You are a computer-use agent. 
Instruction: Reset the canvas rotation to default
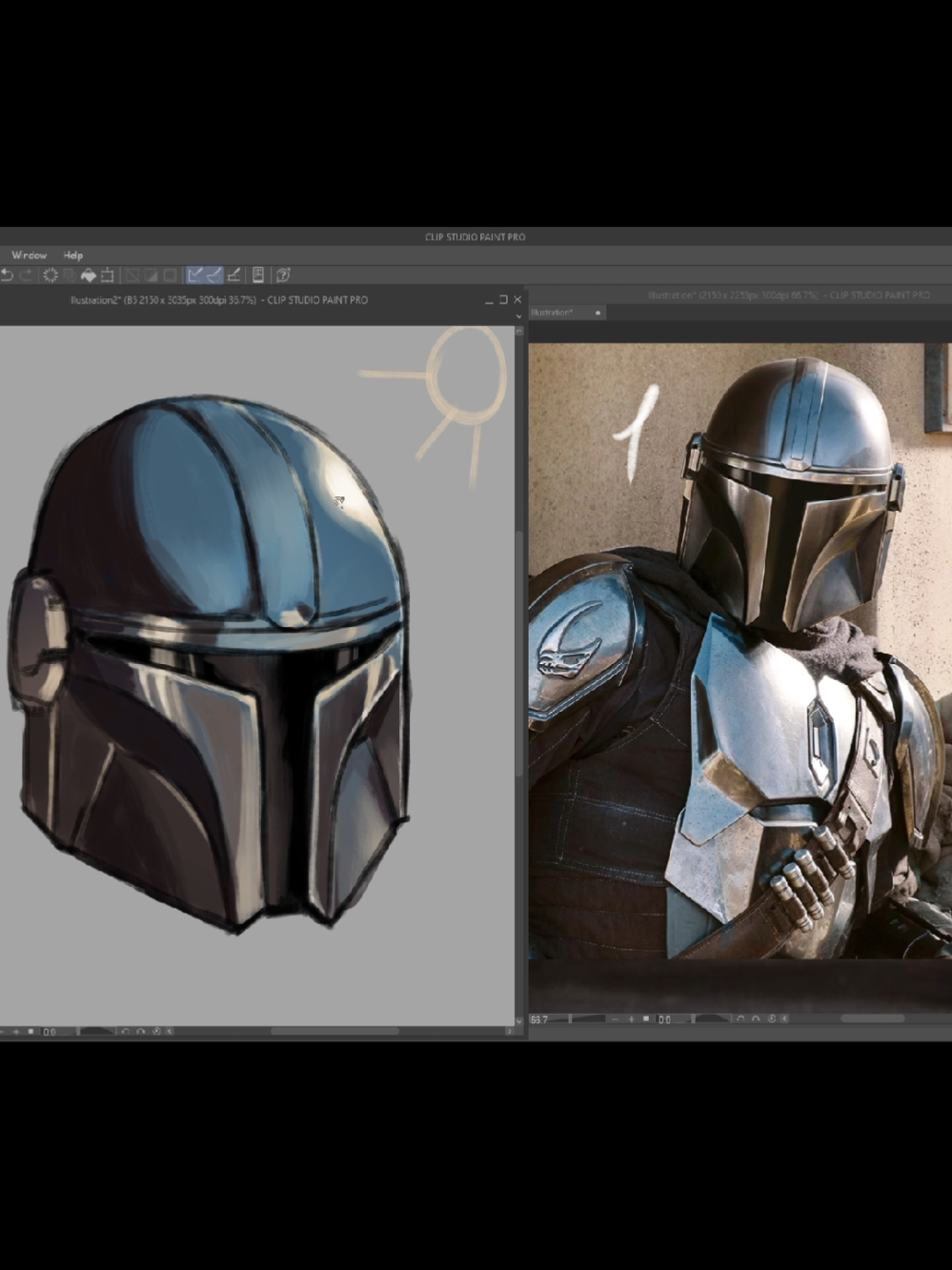coord(772,1019)
